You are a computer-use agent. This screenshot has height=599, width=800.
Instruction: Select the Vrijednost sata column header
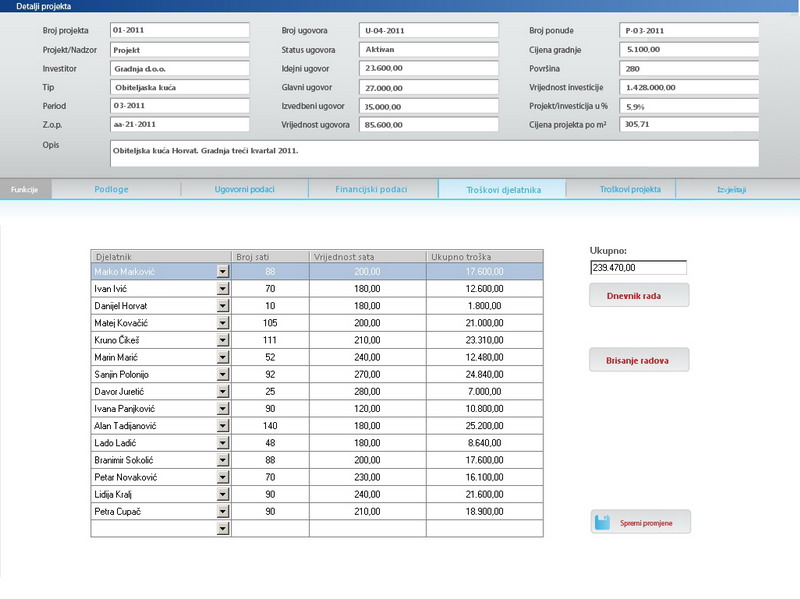coord(368,257)
